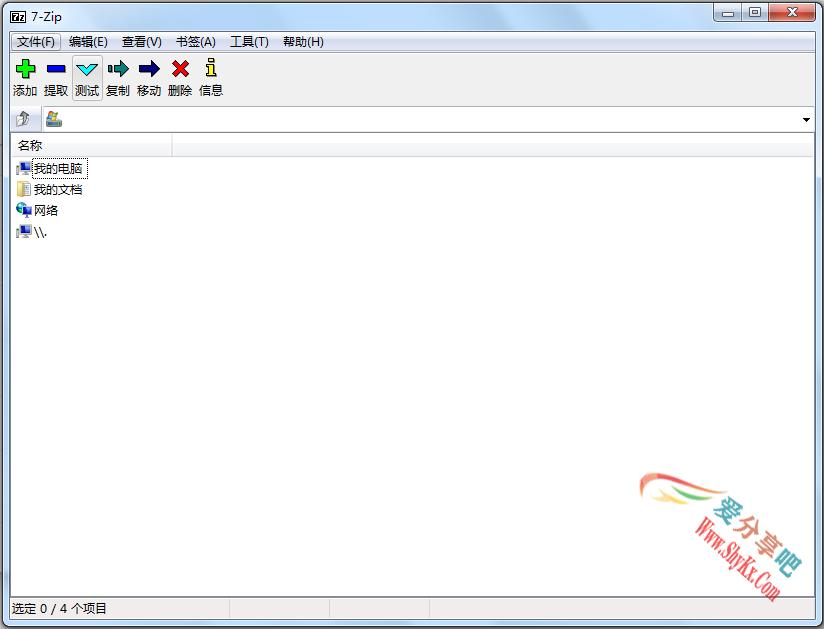The height and width of the screenshot is (629, 824).
Task: Open the View (查看) menu
Action: point(141,42)
